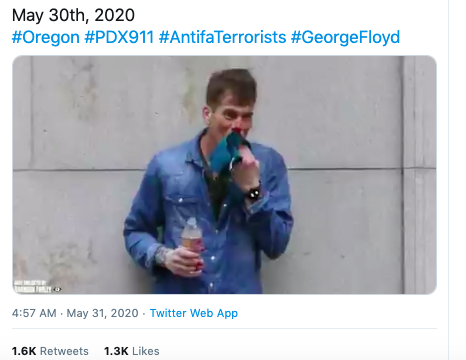Screen dimensions: 466x360
Task: Click the smartwatch shown in the video
Action: 253,193
